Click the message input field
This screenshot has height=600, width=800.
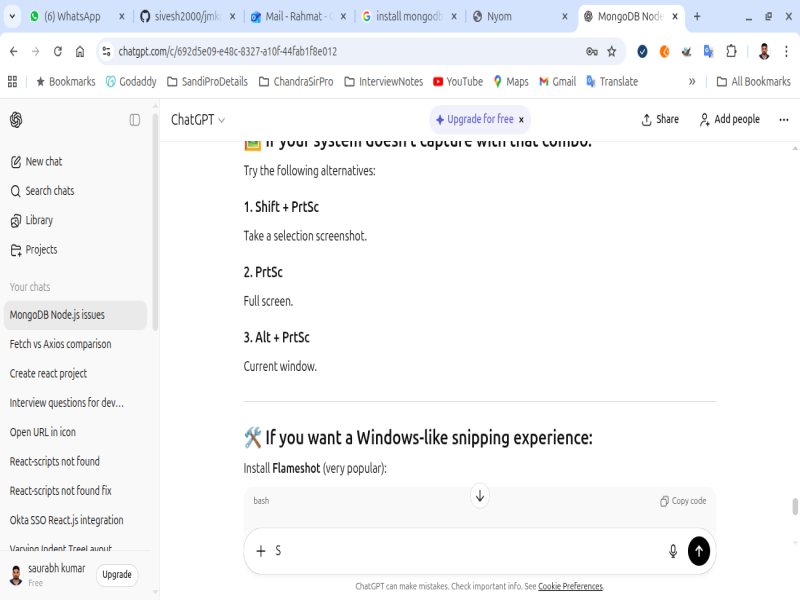click(467, 551)
